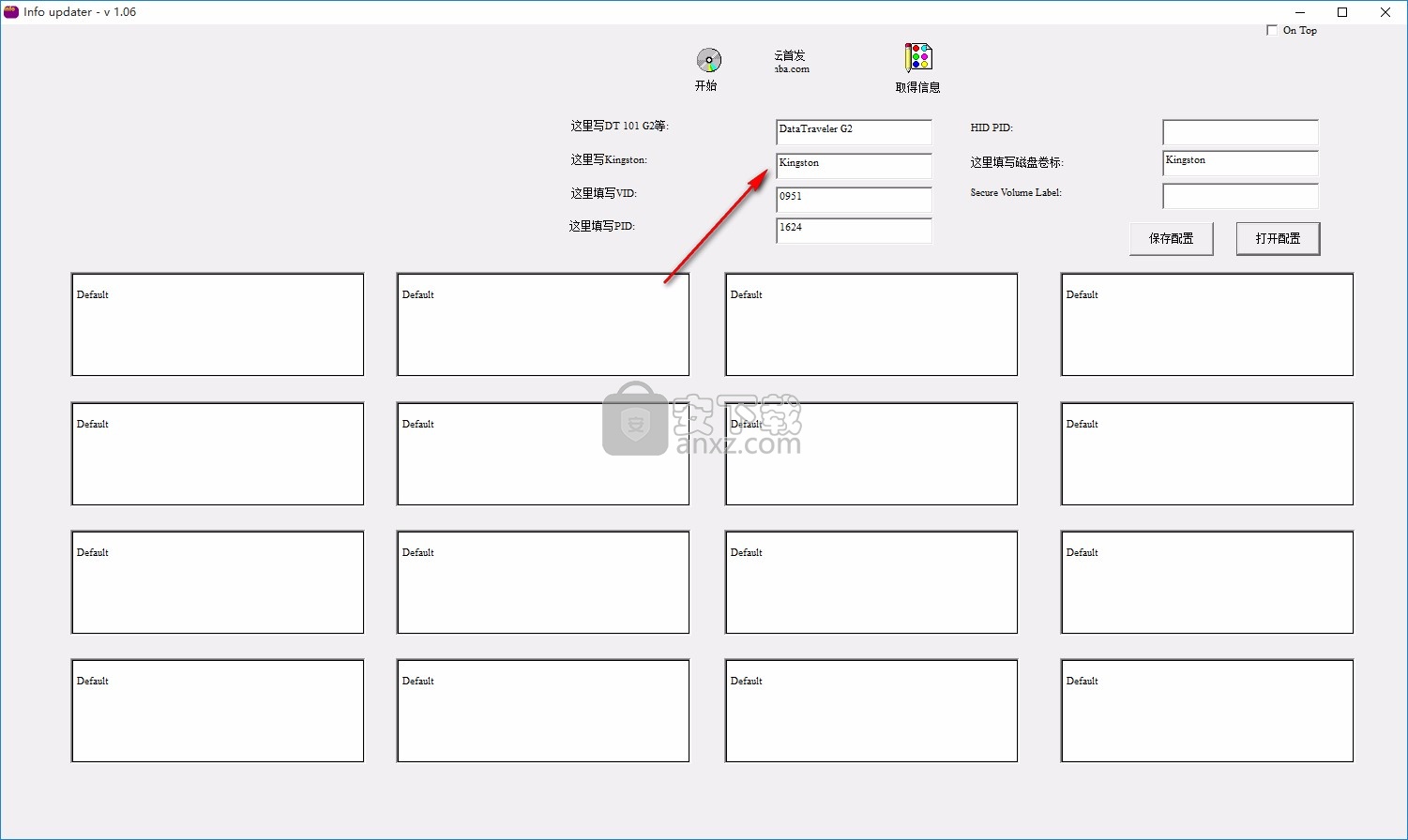Maximize the Info updater window
Image resolution: width=1408 pixels, height=840 pixels.
1342,12
